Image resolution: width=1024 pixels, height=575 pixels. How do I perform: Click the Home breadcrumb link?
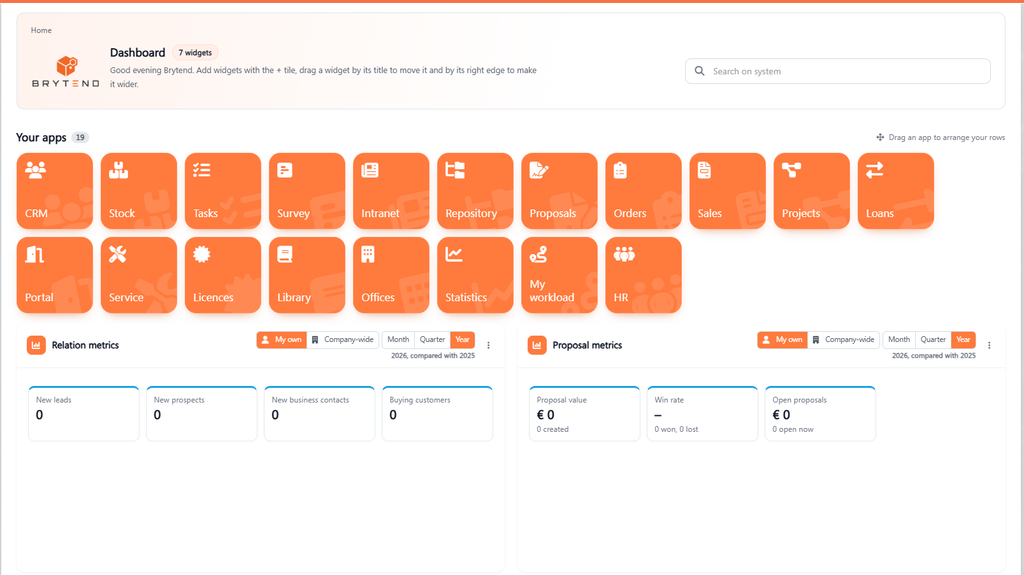click(41, 30)
